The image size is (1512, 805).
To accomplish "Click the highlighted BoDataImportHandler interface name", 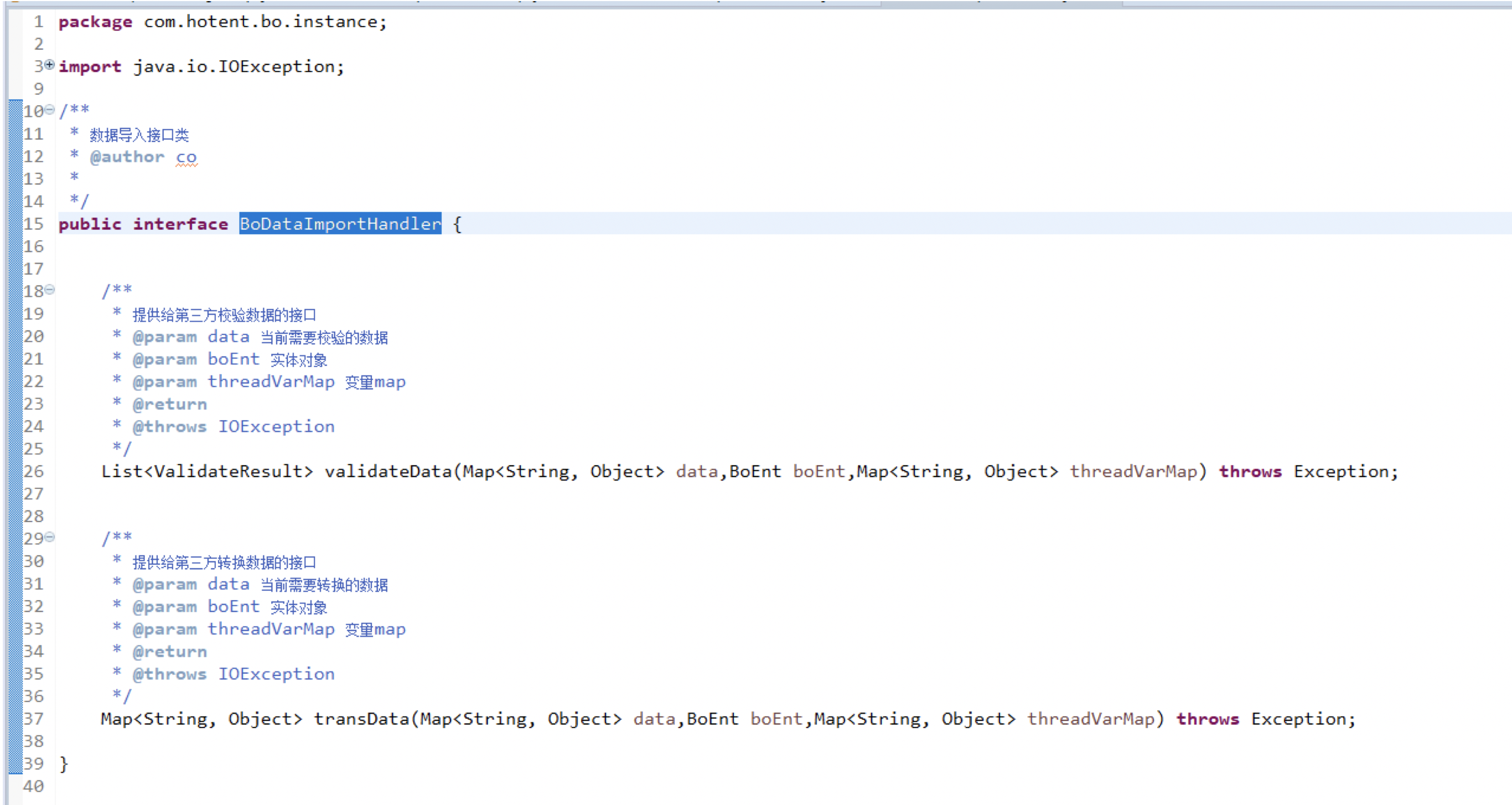I will [x=340, y=224].
